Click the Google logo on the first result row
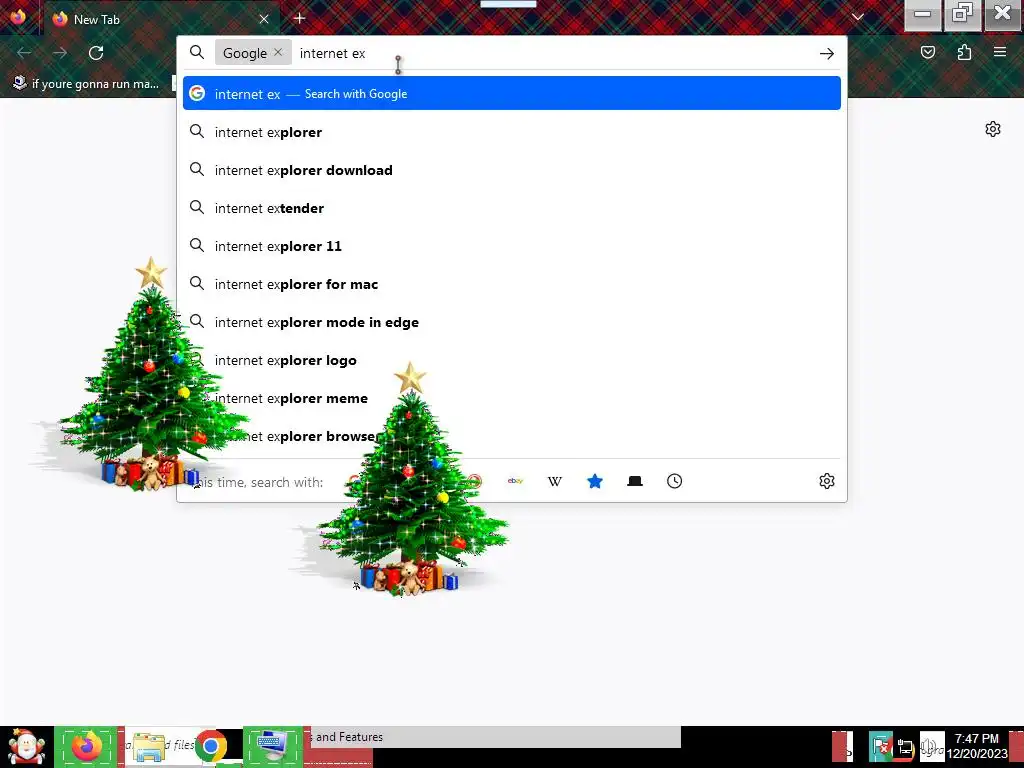 [x=197, y=93]
